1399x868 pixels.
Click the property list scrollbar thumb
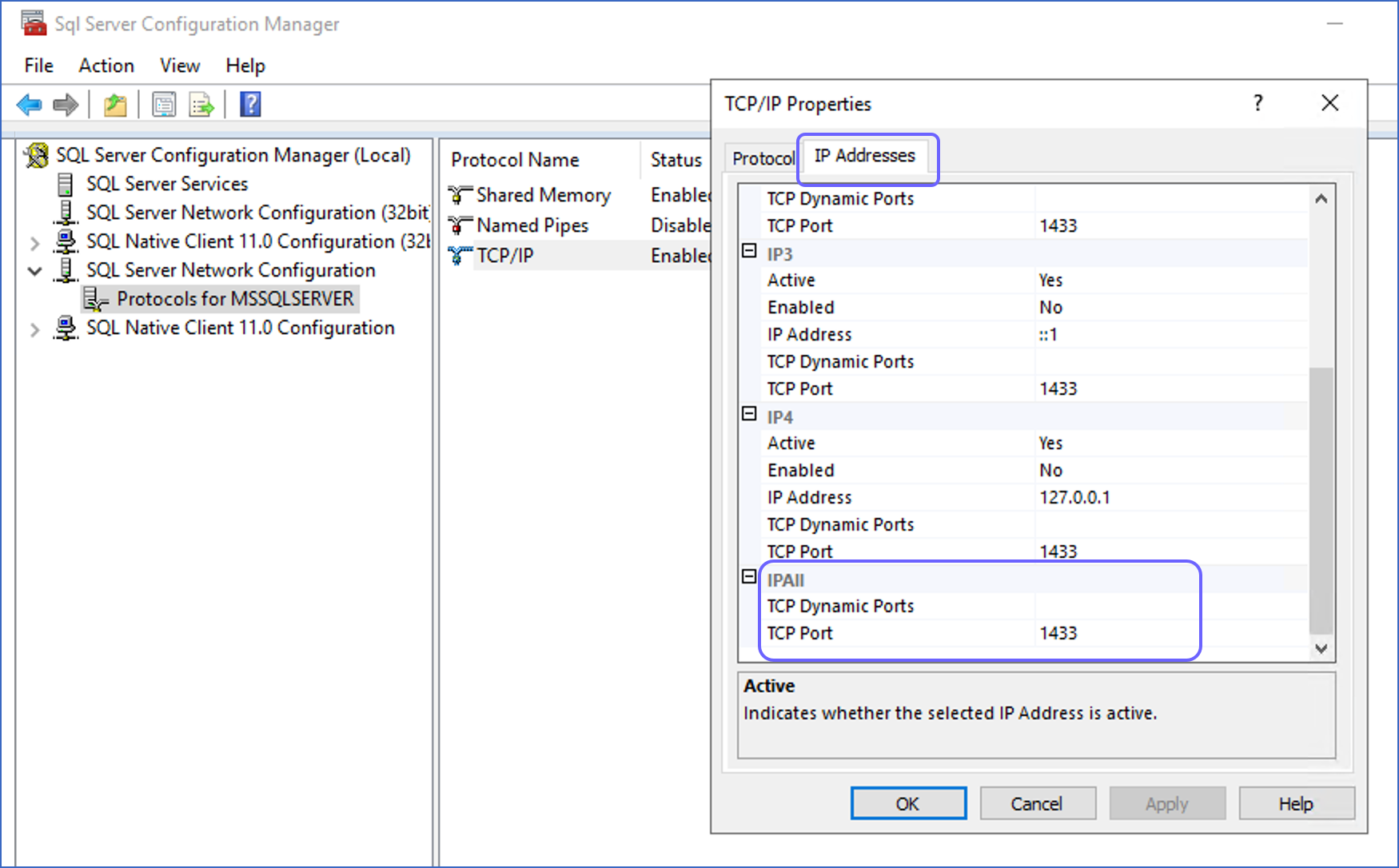point(1321,500)
